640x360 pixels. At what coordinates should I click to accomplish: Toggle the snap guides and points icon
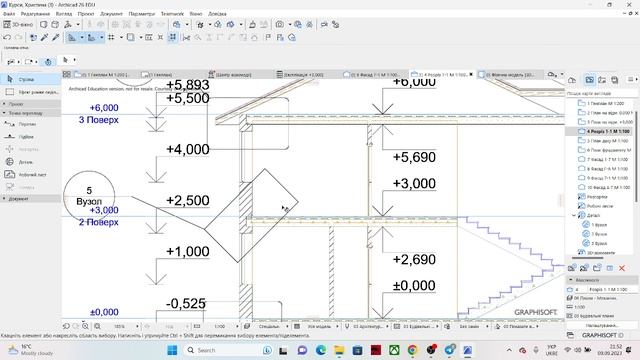[91, 38]
